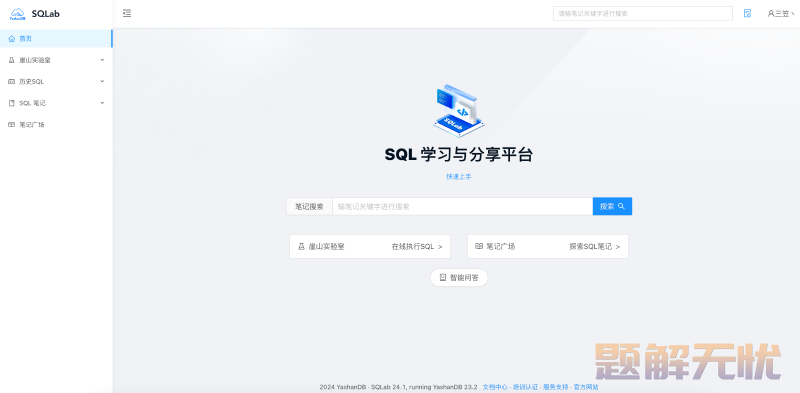Focus the top header note search field

[643, 14]
